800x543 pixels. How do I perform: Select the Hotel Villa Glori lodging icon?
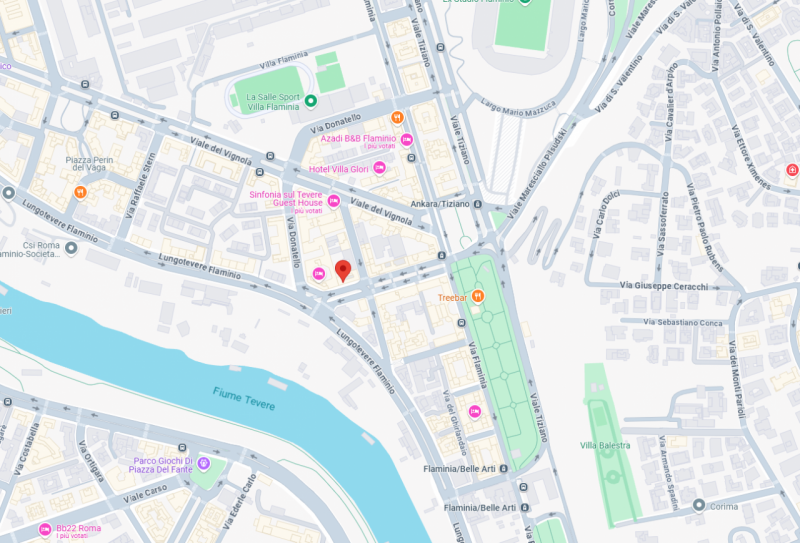[x=380, y=167]
